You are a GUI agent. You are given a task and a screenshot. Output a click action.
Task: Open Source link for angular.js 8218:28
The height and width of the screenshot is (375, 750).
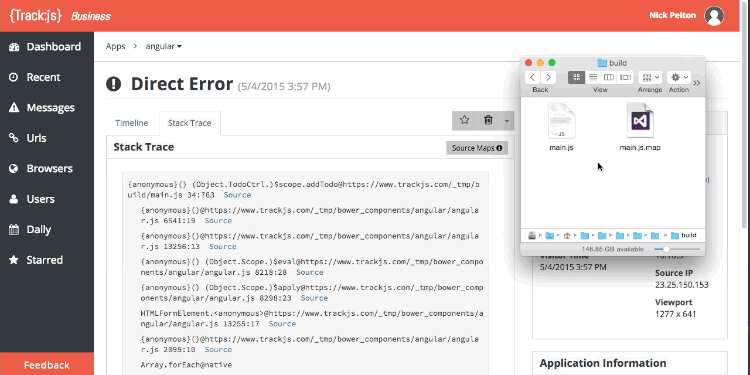coord(309,272)
